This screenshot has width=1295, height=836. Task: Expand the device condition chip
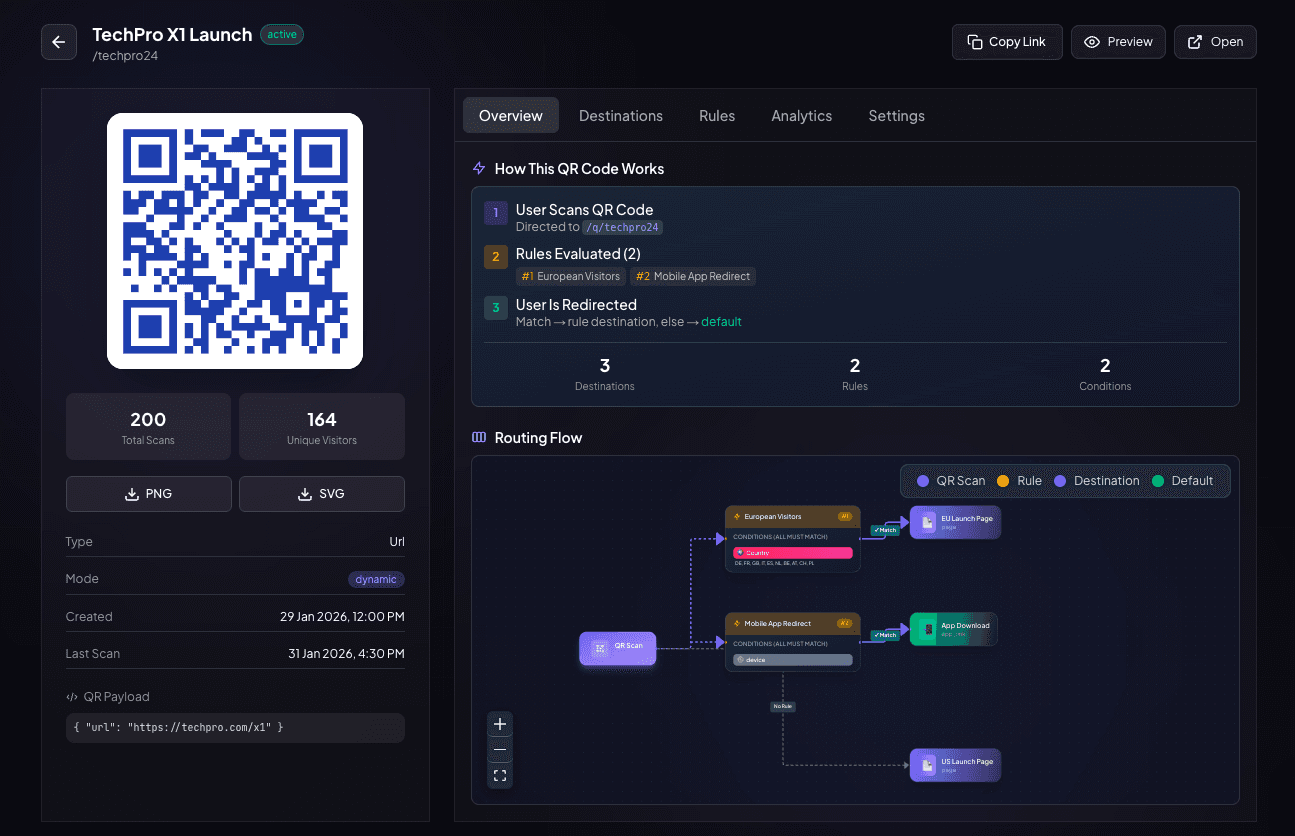792,660
